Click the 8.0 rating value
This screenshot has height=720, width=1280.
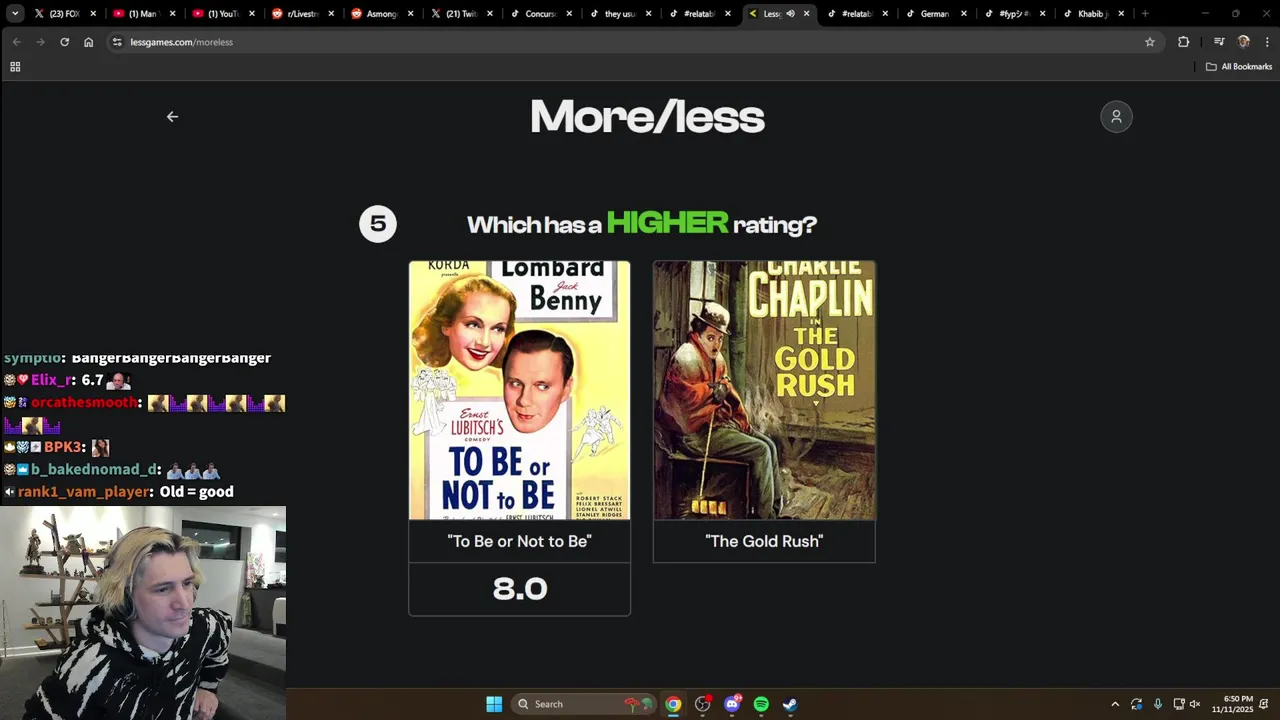tap(520, 589)
